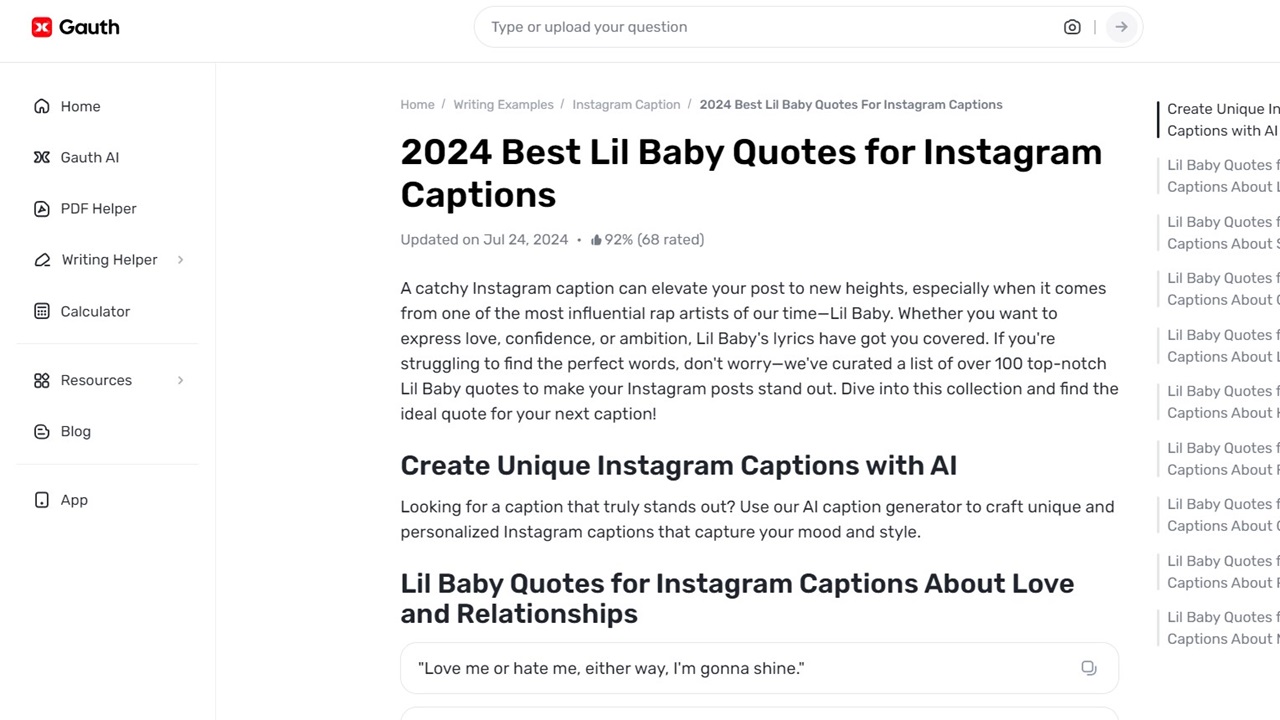Expand the Resources chevron

(x=180, y=380)
